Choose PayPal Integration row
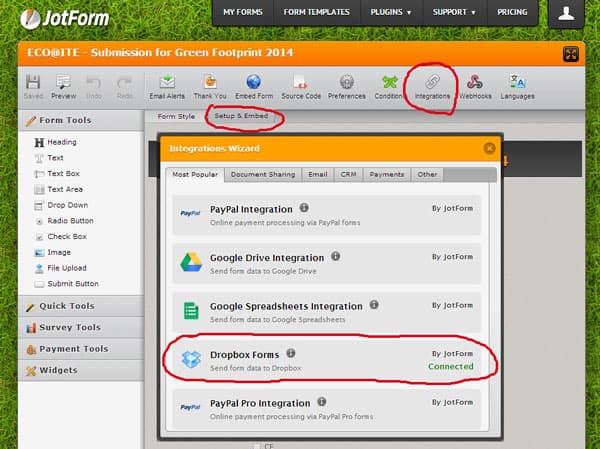This screenshot has height=449, width=600. 327,215
